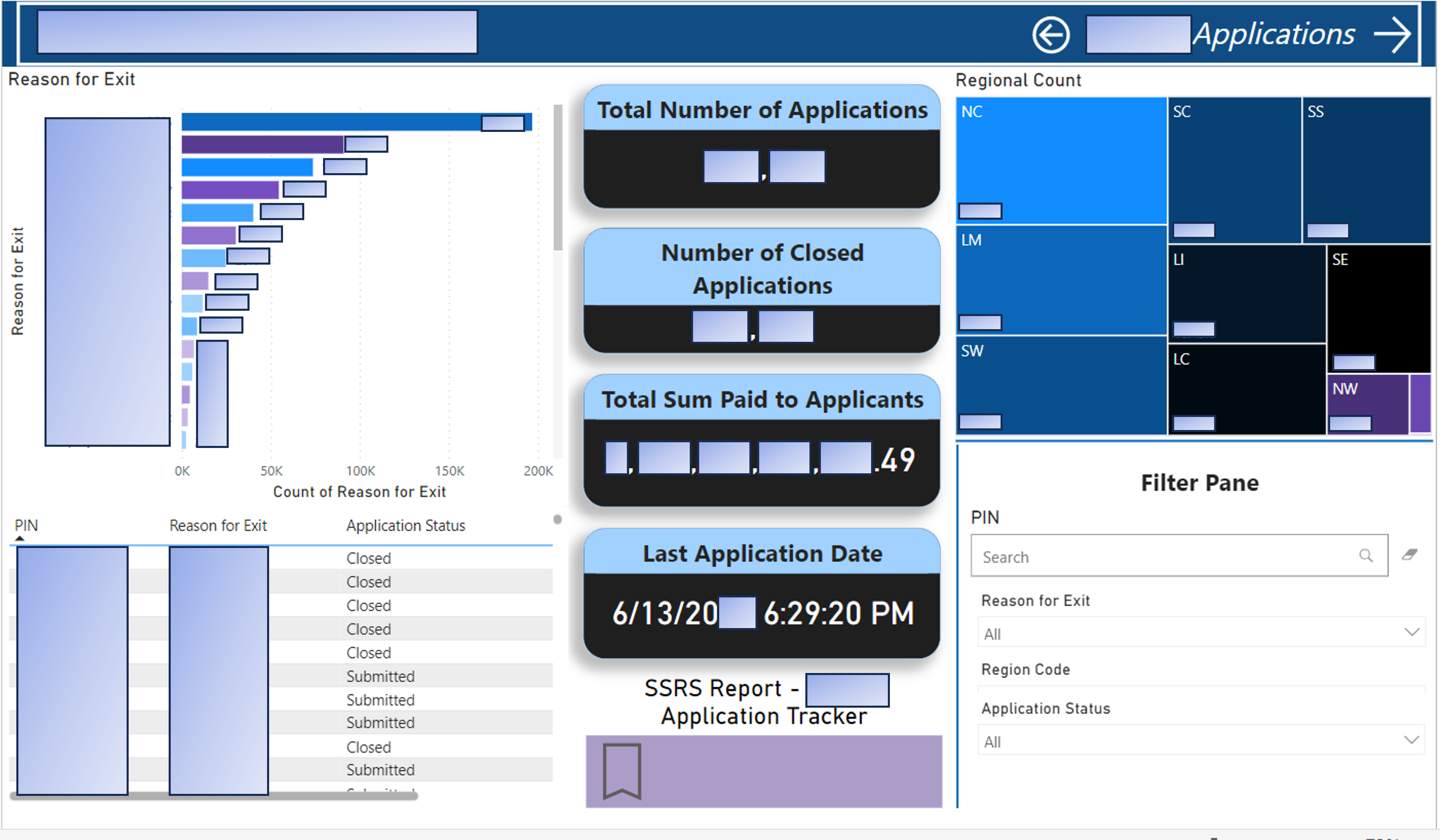
Task: Click the Application Status column header
Action: coord(405,525)
